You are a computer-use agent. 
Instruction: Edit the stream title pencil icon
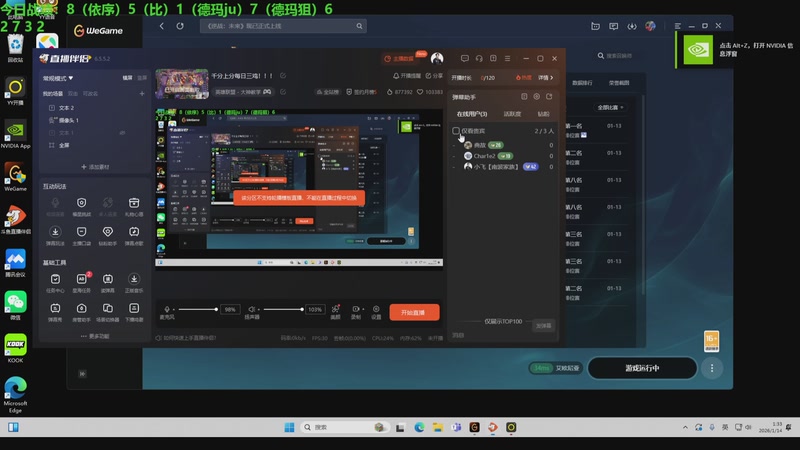[283, 76]
